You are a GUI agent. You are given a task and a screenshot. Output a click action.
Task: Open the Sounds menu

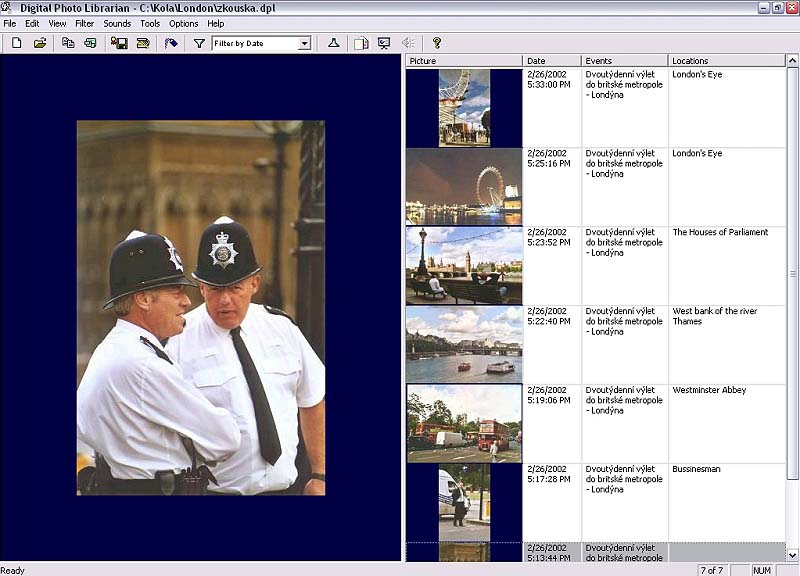point(117,23)
